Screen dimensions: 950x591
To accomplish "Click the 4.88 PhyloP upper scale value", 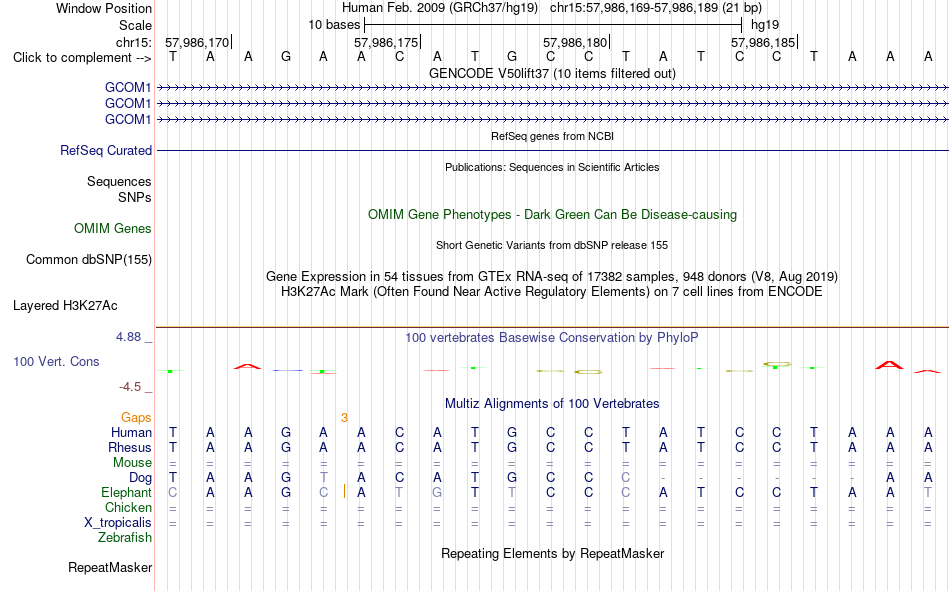I will (x=128, y=337).
